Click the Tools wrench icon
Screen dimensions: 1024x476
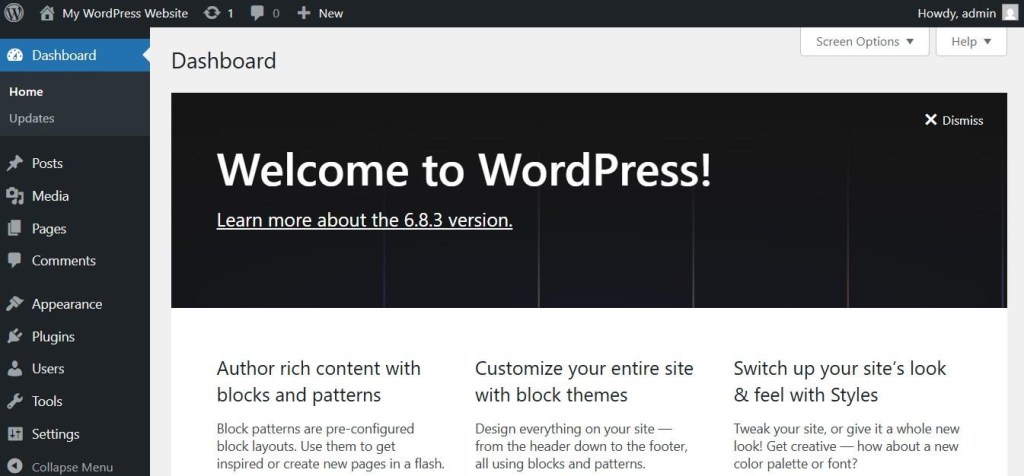(15, 402)
